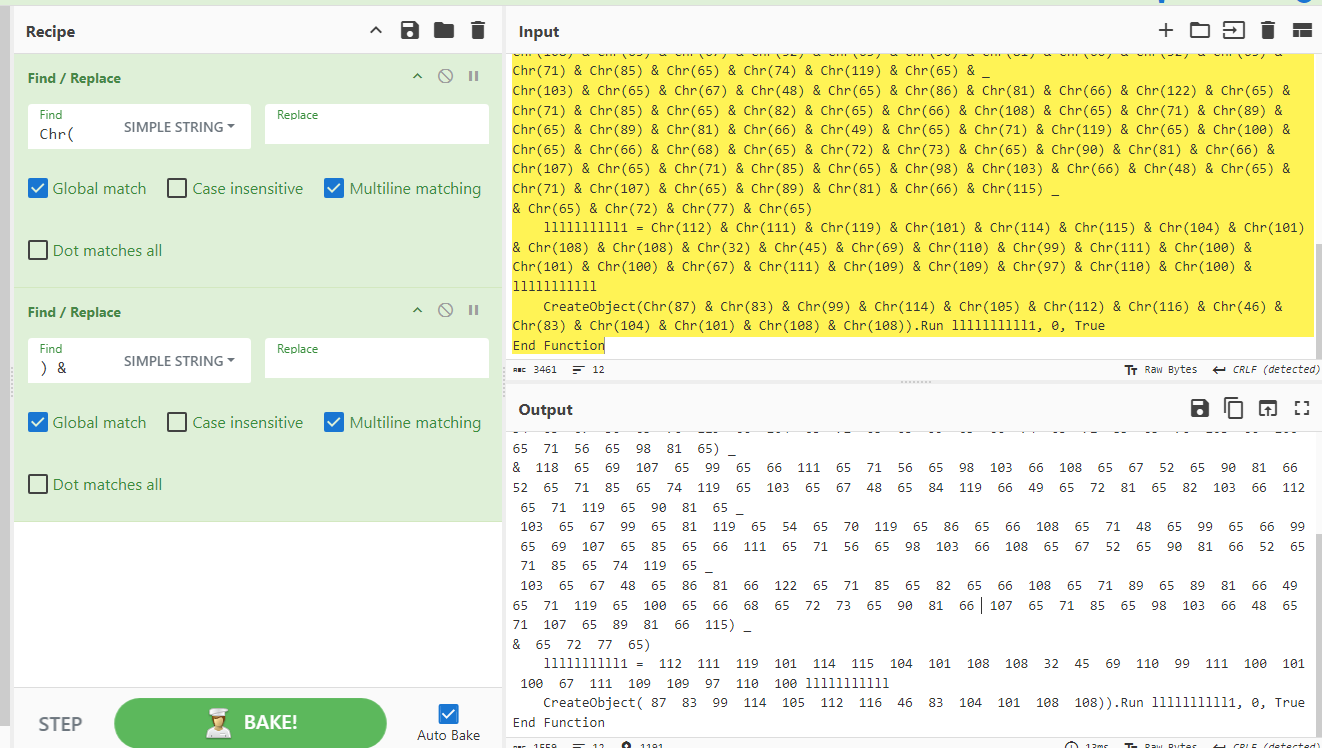Screen dimensions: 1322x748
Task: Enable Dot matches all in first Find / Replace
Action: 38,250
